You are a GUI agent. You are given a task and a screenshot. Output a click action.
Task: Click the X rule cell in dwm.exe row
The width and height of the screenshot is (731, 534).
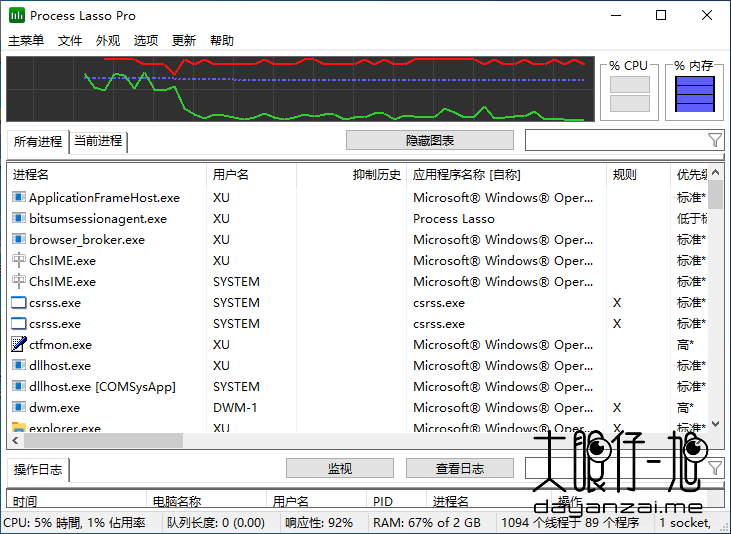pos(617,408)
